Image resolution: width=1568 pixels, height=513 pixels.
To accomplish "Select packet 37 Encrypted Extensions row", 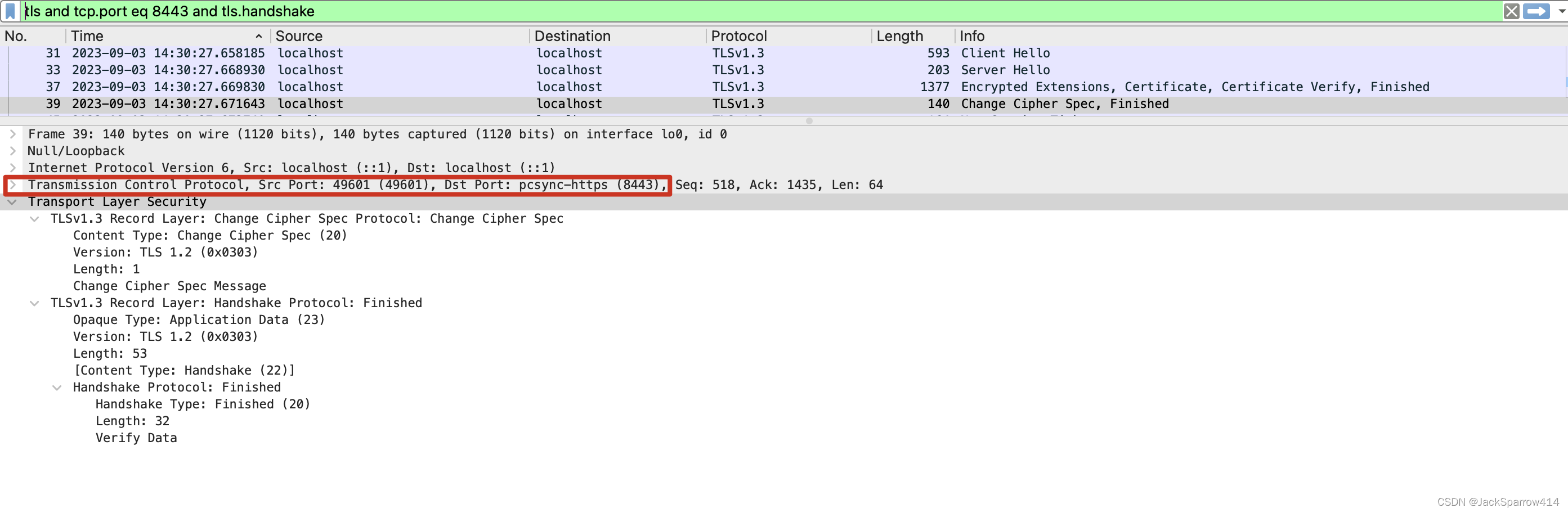I will [784, 87].
